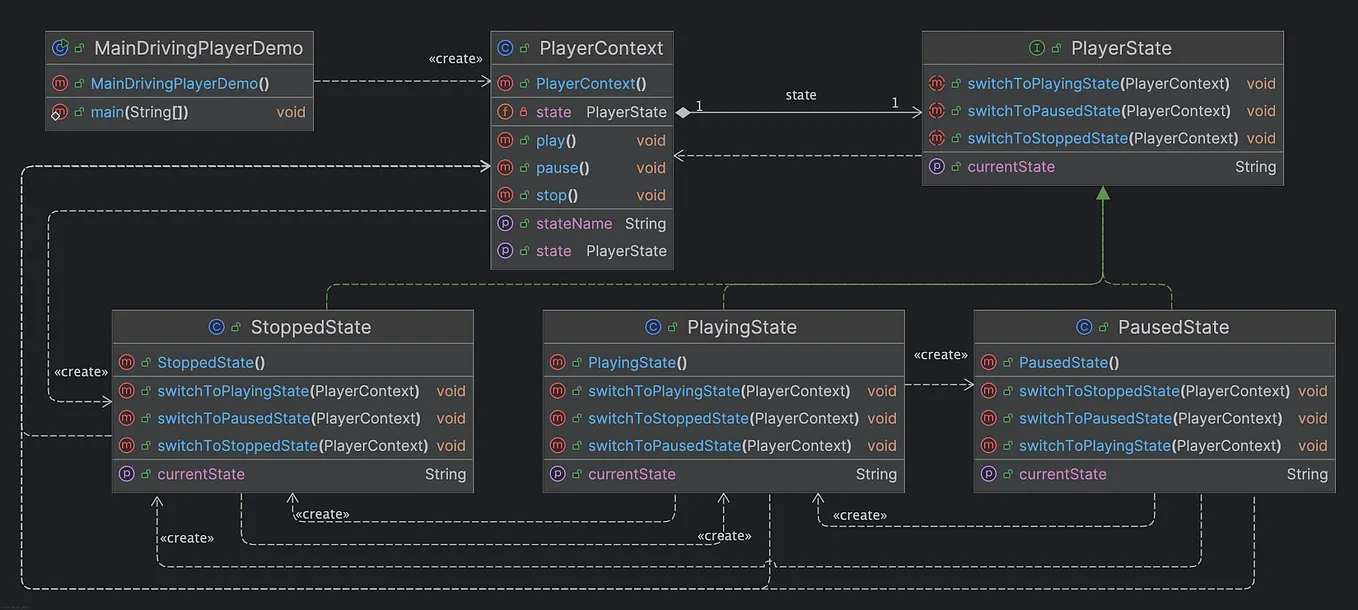Click the stateName property icon
This screenshot has width=1358, height=610.
pyautogui.click(x=506, y=224)
